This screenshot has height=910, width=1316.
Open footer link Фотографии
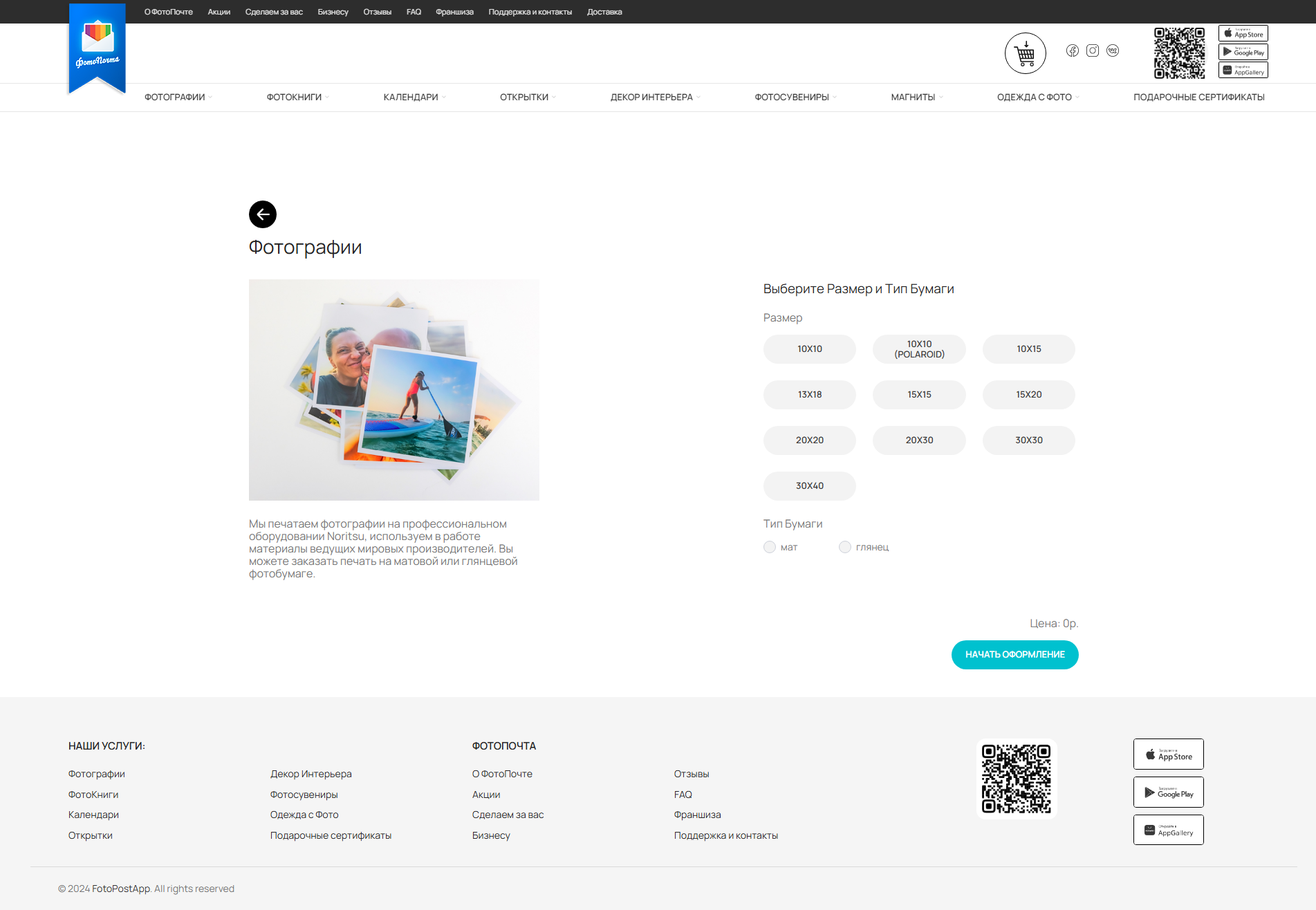[97, 774]
